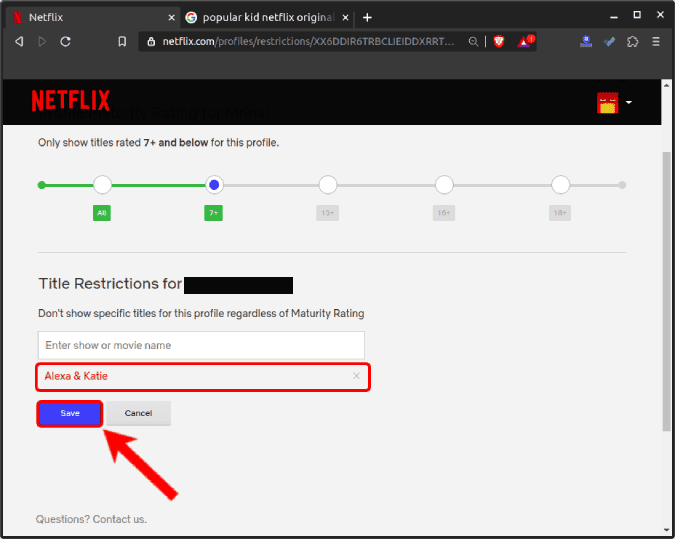The height and width of the screenshot is (539, 675).
Task: Switch to the Netflix tab
Action: coord(92,18)
